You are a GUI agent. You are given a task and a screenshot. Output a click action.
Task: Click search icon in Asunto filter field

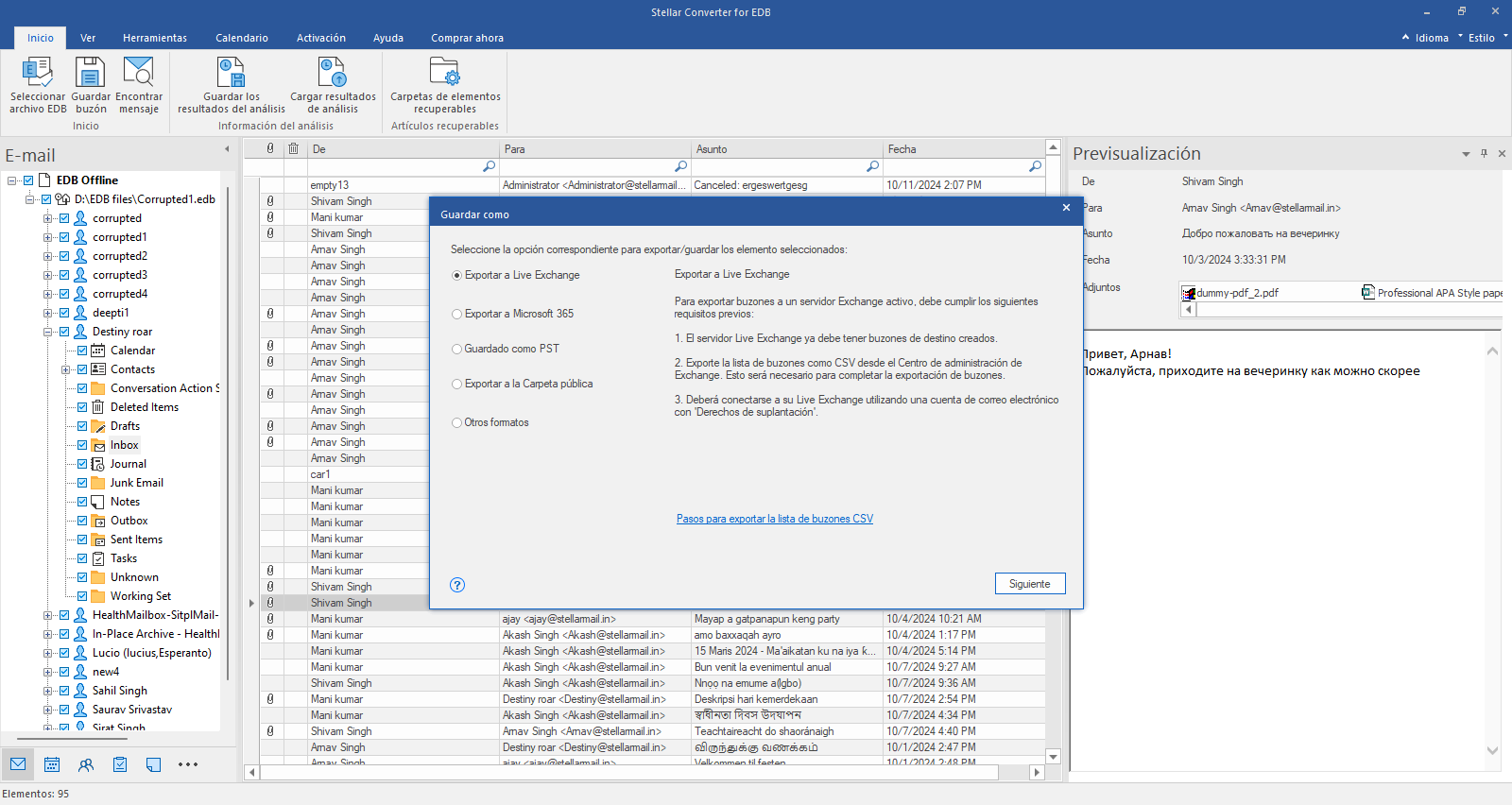(x=872, y=166)
